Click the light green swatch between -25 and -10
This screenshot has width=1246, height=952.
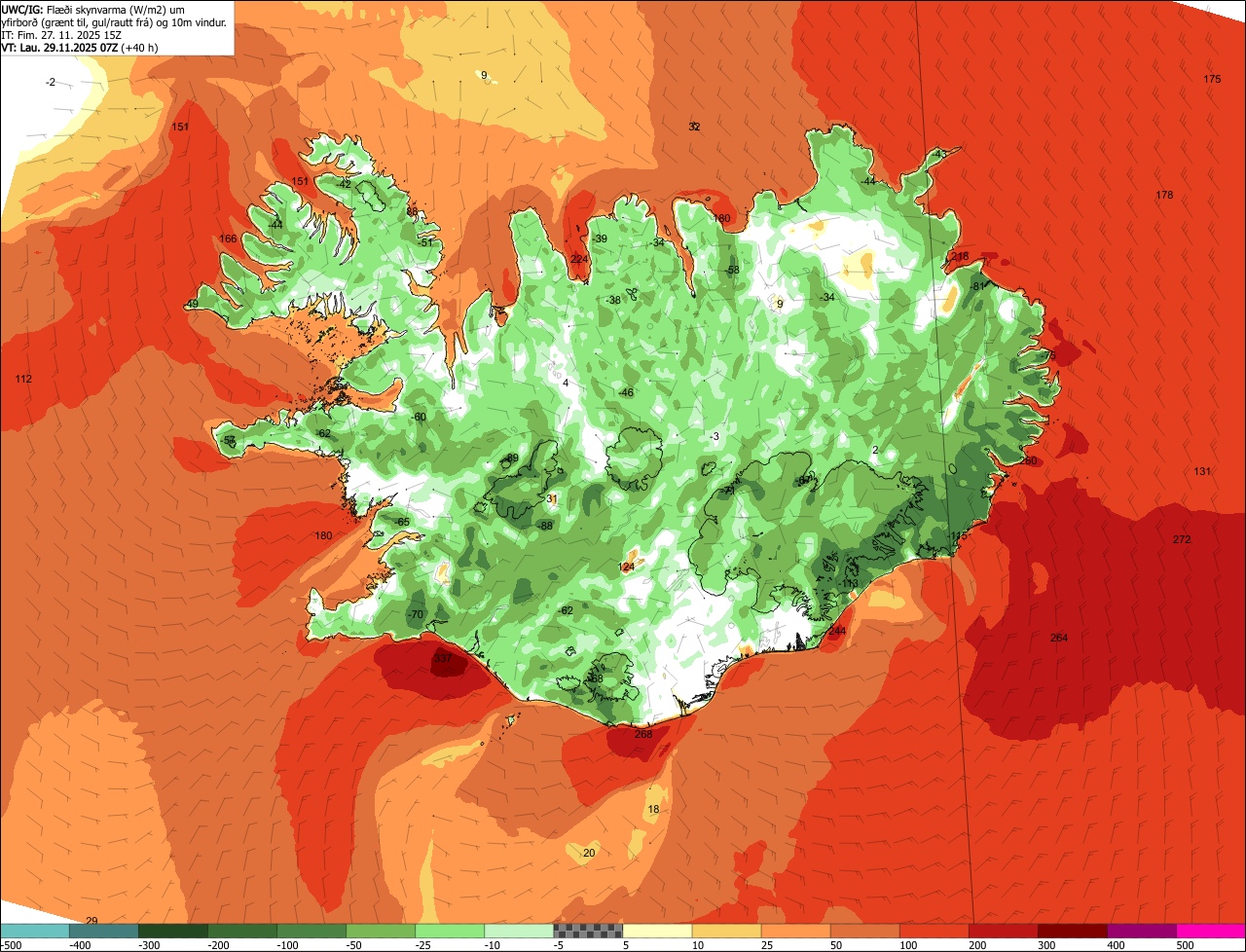450,931
